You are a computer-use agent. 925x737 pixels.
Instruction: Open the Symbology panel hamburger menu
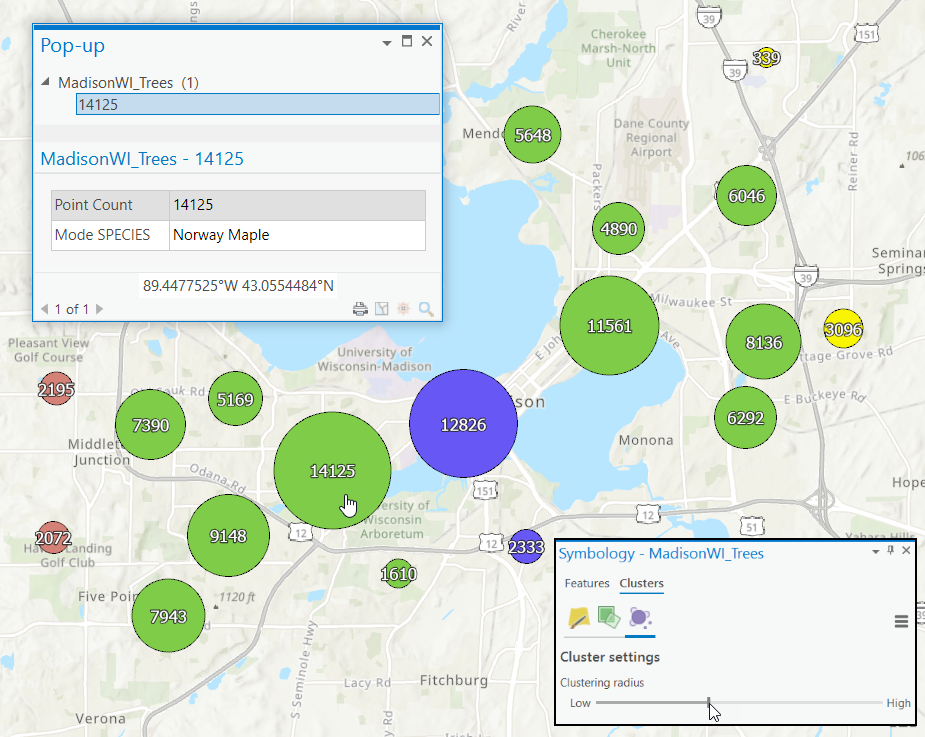901,620
